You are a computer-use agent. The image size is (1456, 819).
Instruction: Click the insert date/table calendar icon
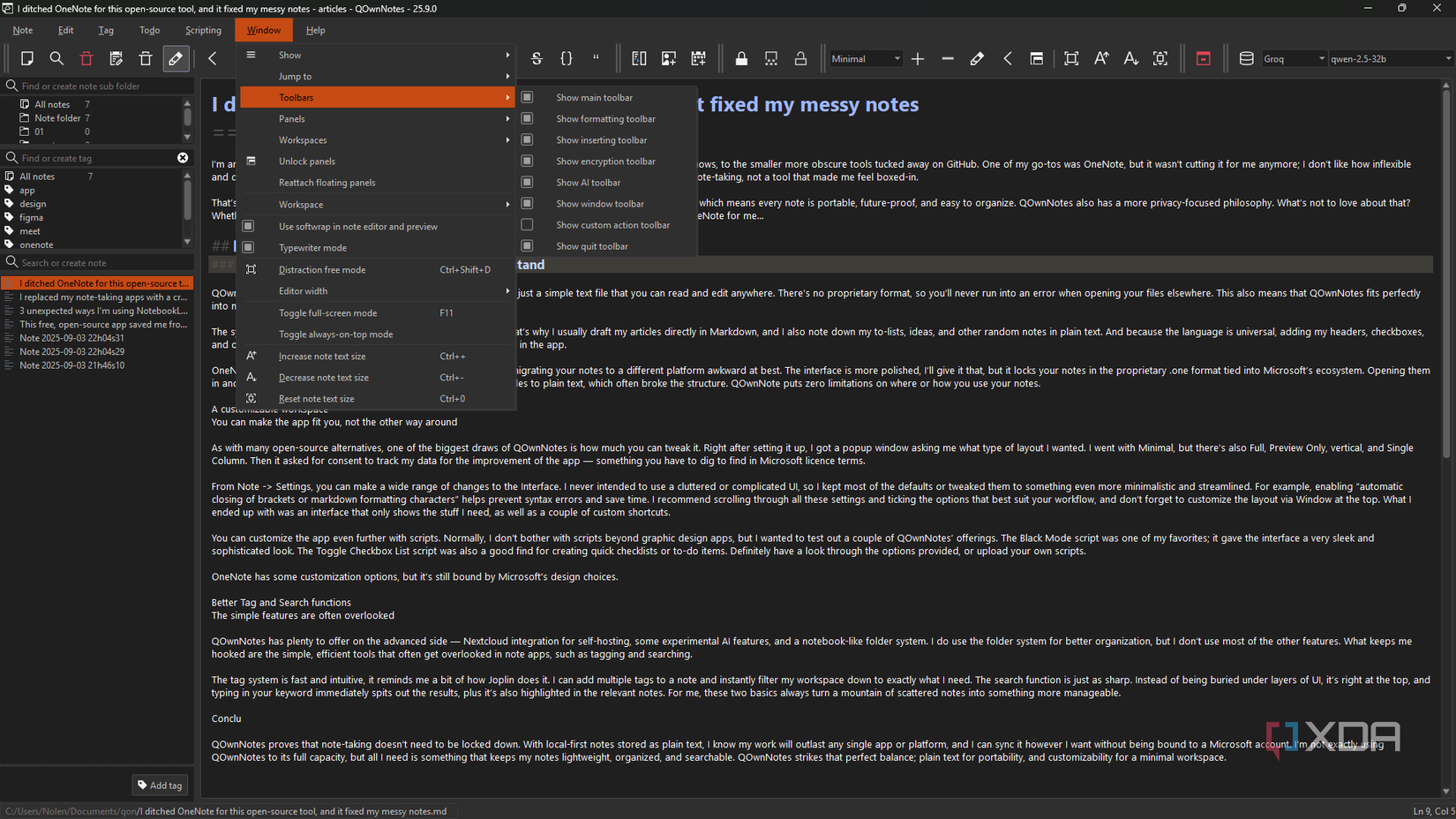[699, 58]
